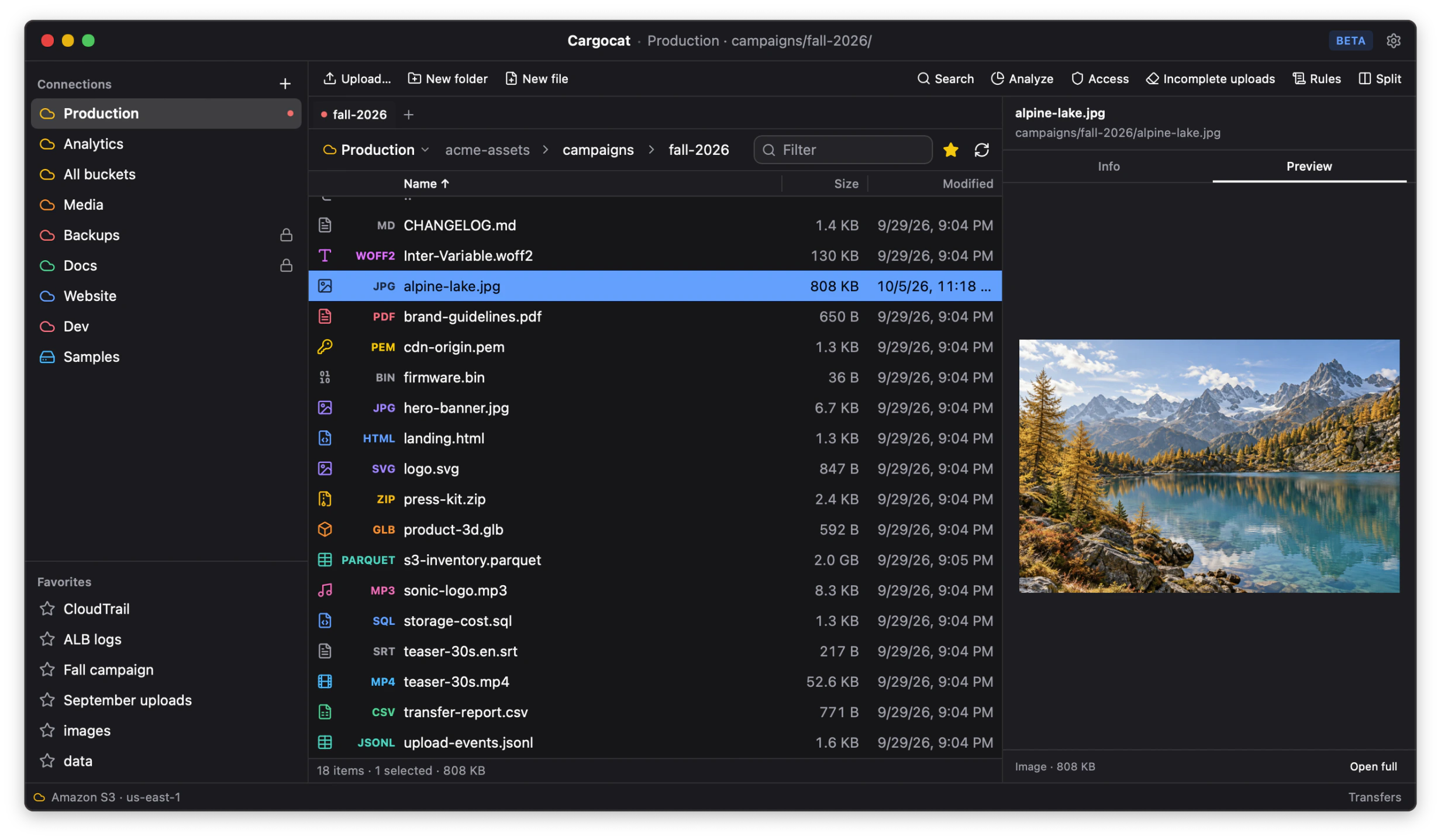1441x840 pixels.
Task: Select the fall-2026 tab
Action: click(354, 115)
